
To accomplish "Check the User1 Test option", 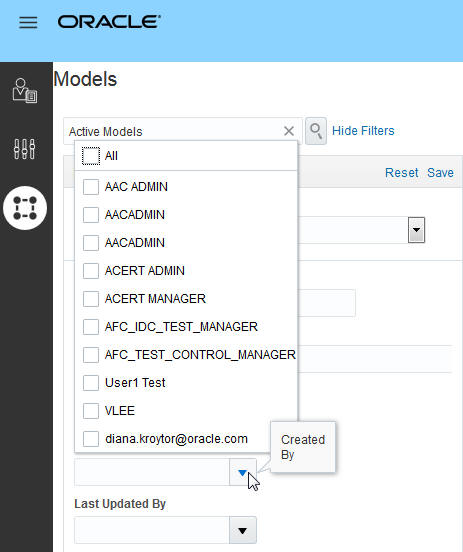I will pyautogui.click(x=91, y=383).
